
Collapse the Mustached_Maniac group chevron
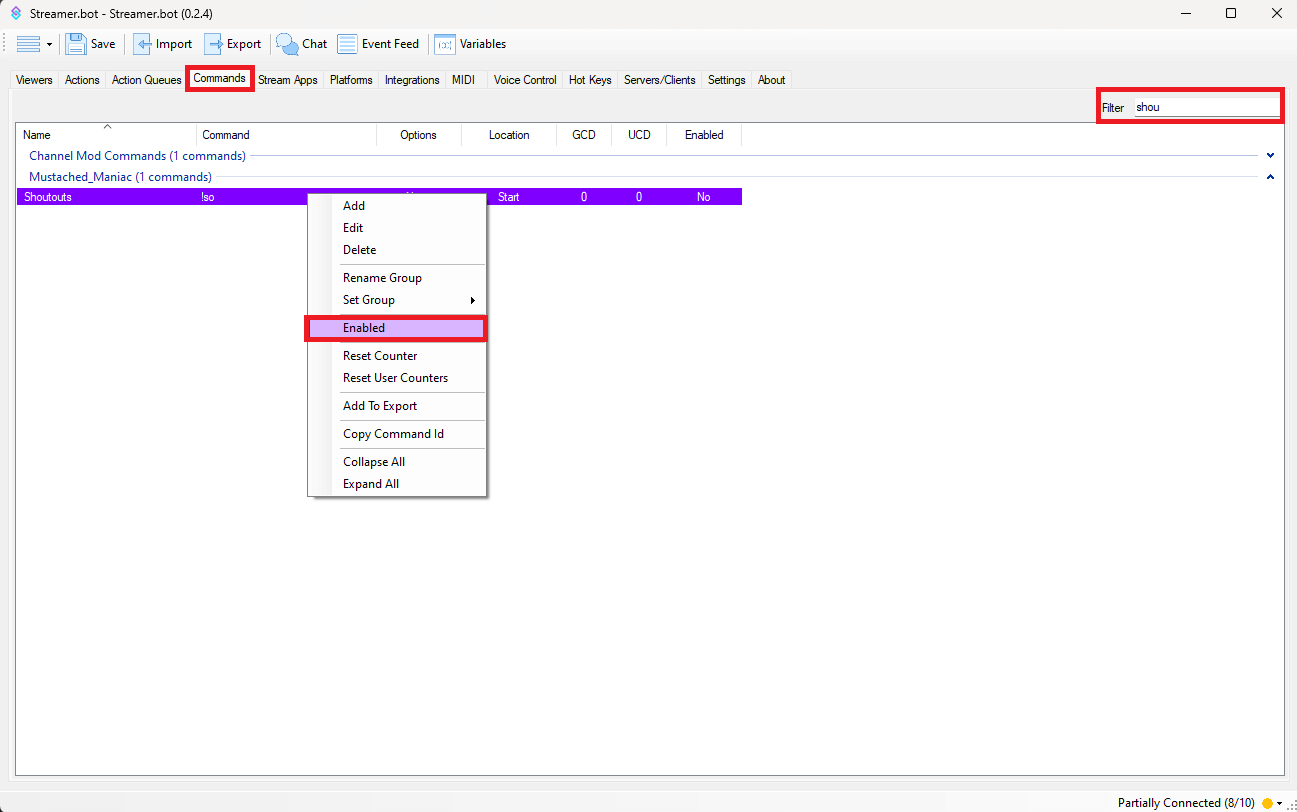(1270, 177)
